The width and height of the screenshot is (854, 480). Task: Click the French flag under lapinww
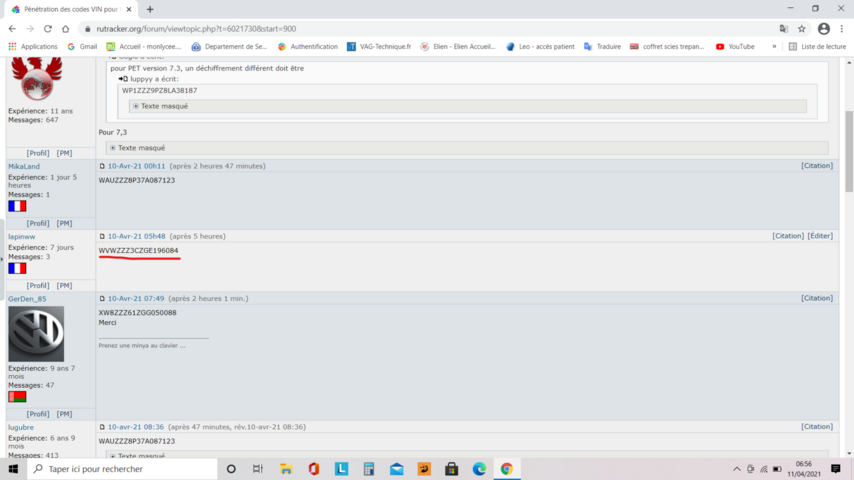[x=17, y=268]
